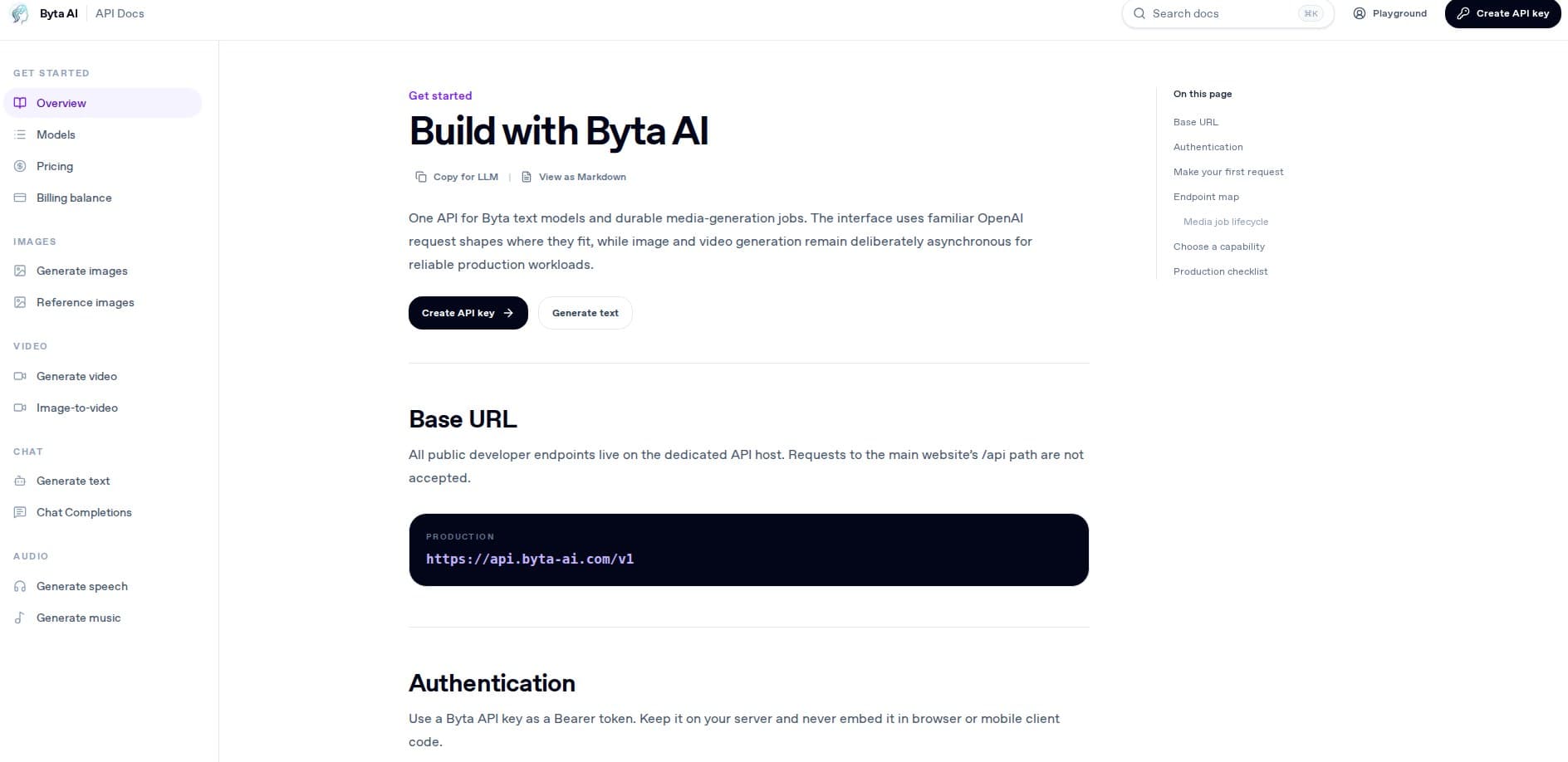The image size is (1568, 762).
Task: Click the Generate text button below intro
Action: coord(586,313)
